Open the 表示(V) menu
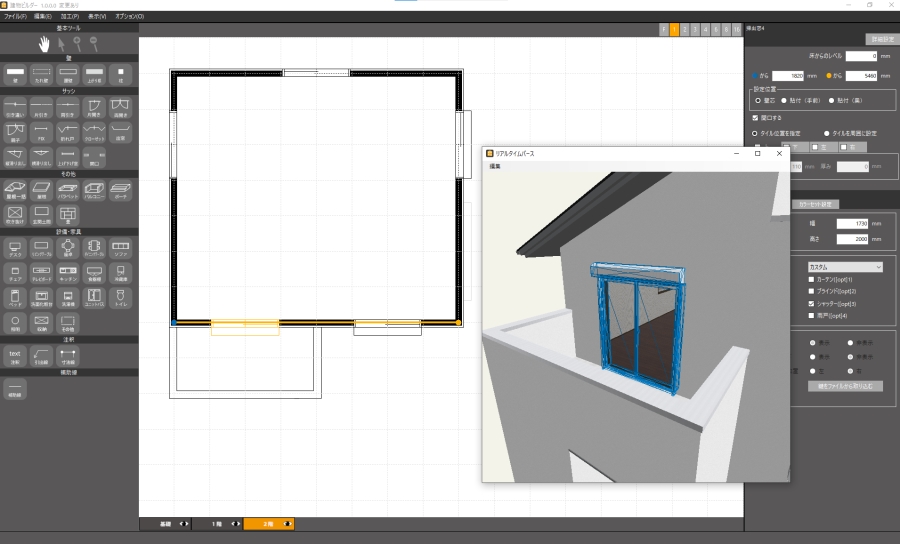900x544 pixels. [x=98, y=17]
